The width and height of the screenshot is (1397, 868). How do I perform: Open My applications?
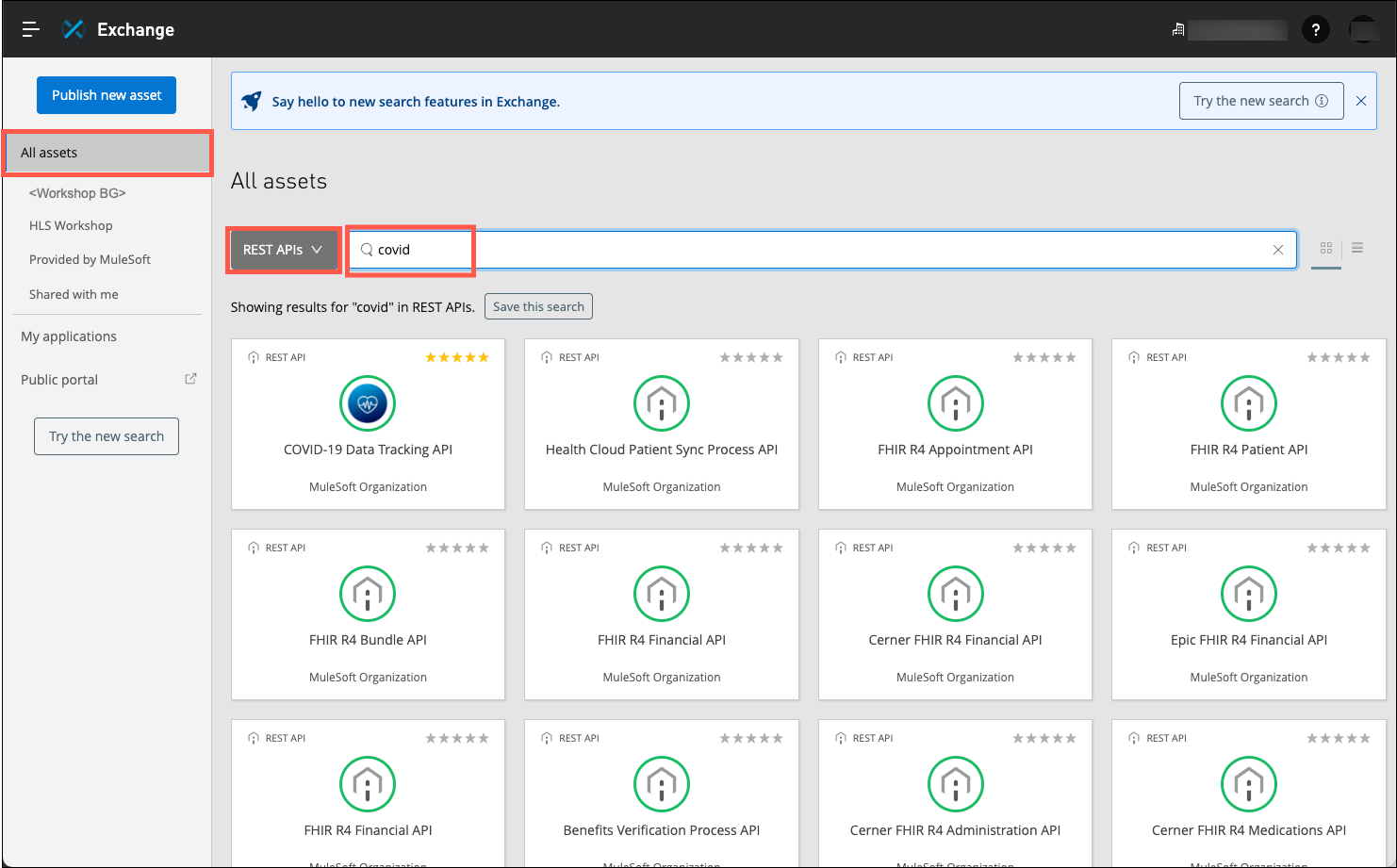pyautogui.click(x=69, y=336)
